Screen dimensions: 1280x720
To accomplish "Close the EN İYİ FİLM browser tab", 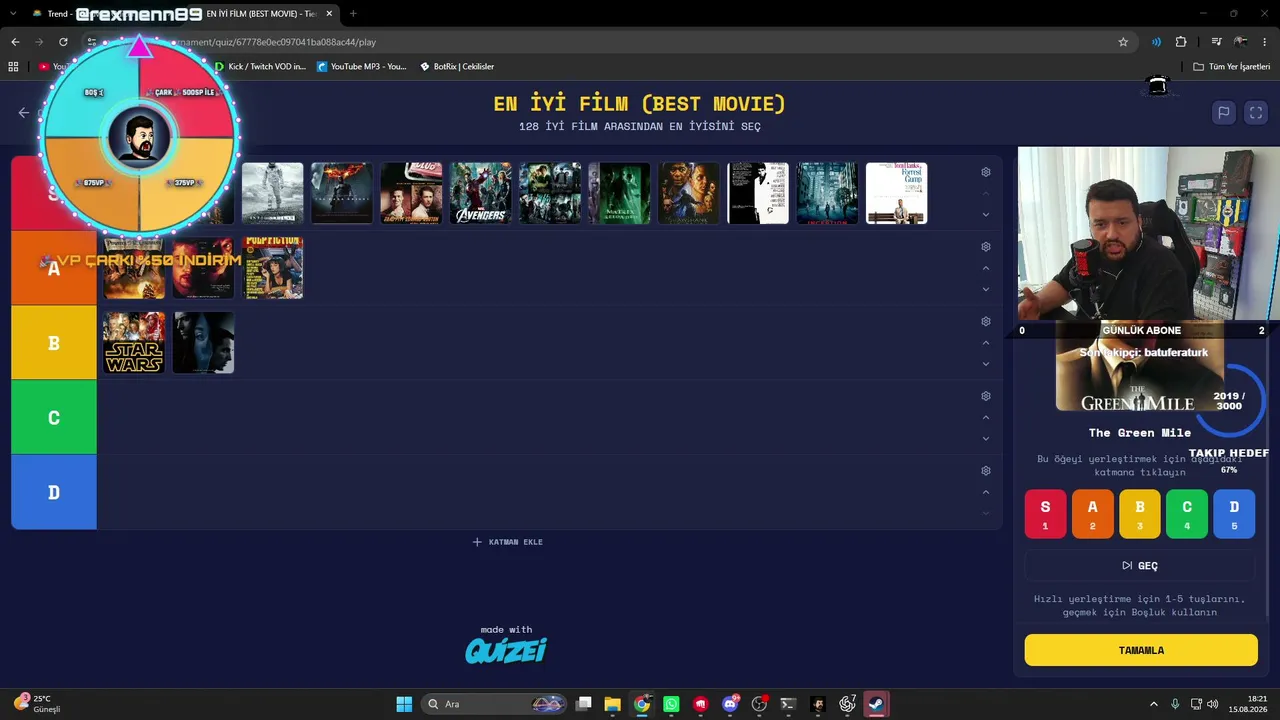I will pos(329,14).
